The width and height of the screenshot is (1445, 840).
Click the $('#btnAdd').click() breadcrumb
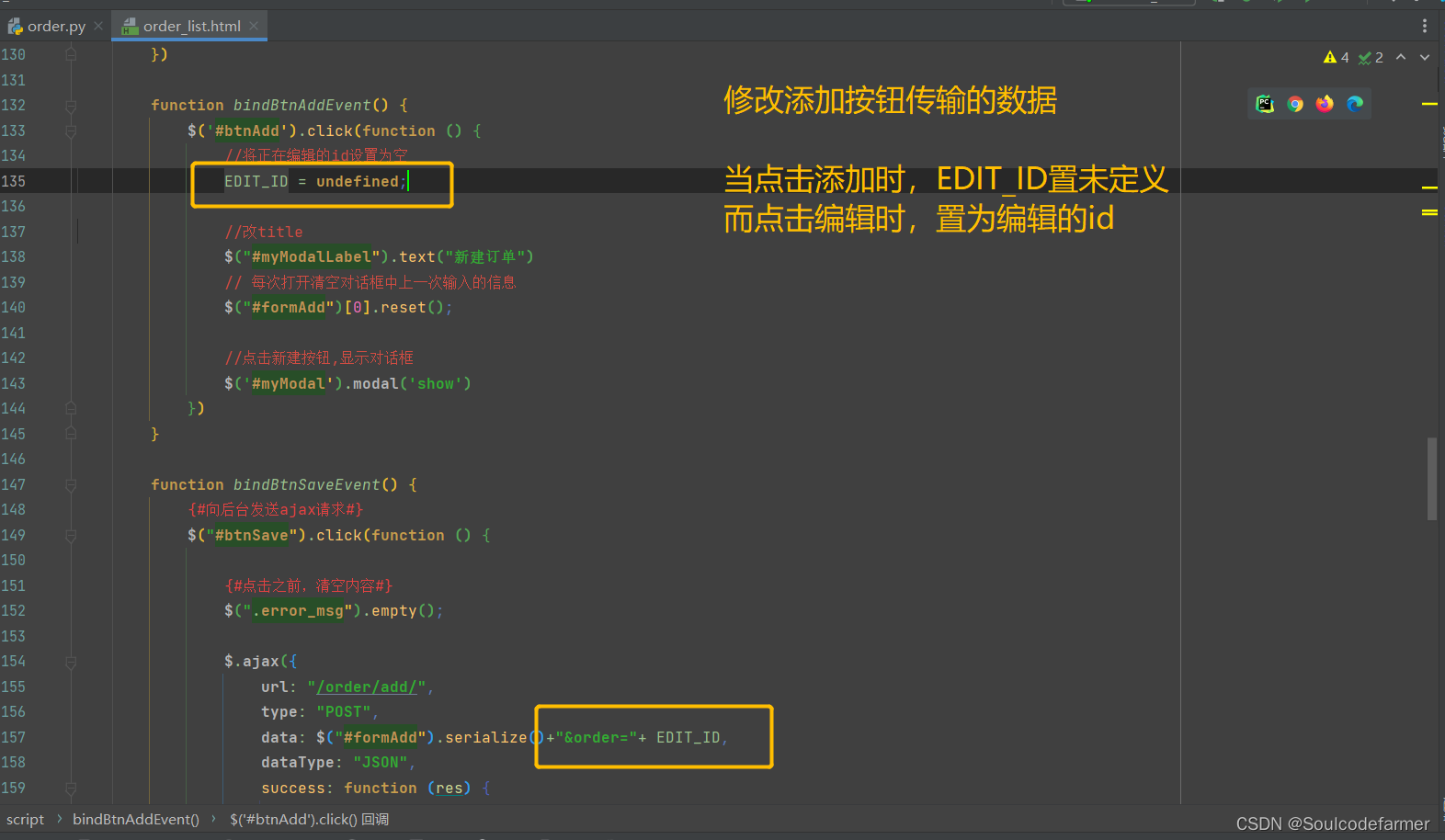pos(310,819)
